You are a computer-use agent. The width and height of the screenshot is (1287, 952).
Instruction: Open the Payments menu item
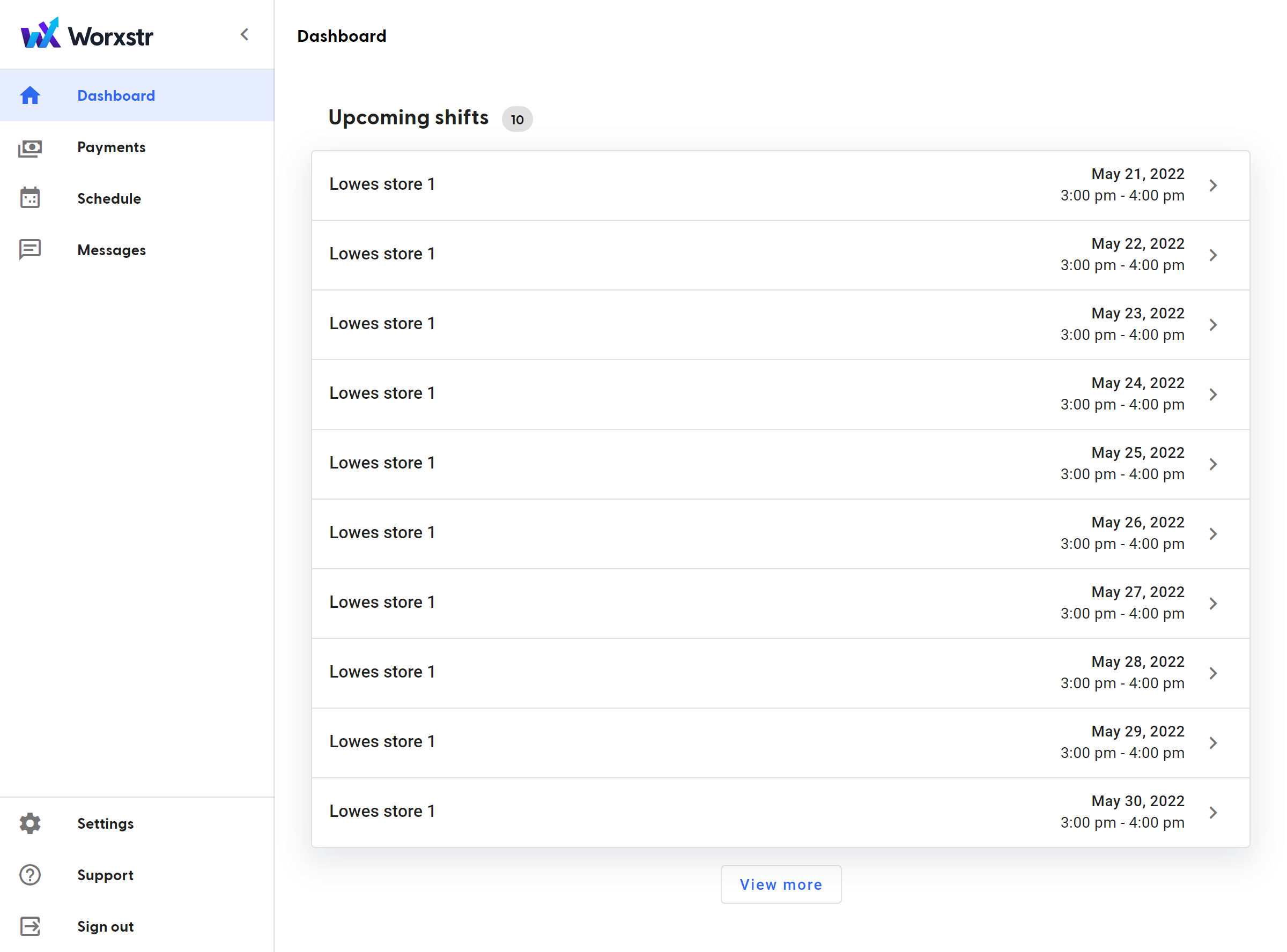click(x=111, y=147)
